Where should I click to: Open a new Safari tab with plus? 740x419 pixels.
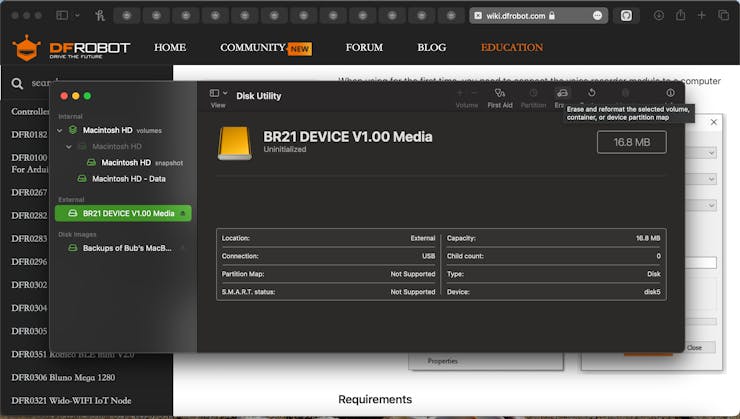point(701,16)
